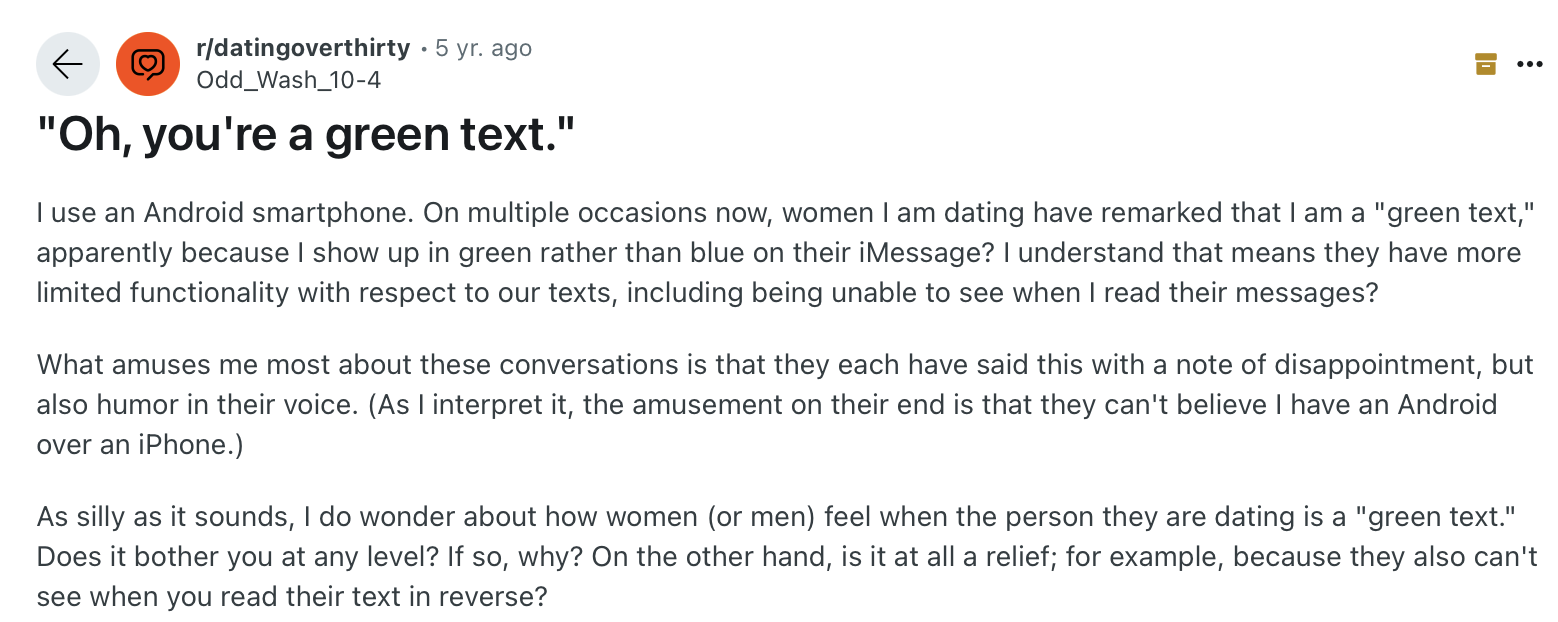The image size is (1558, 622).
Task: Click the back arrow button
Action: tap(67, 65)
